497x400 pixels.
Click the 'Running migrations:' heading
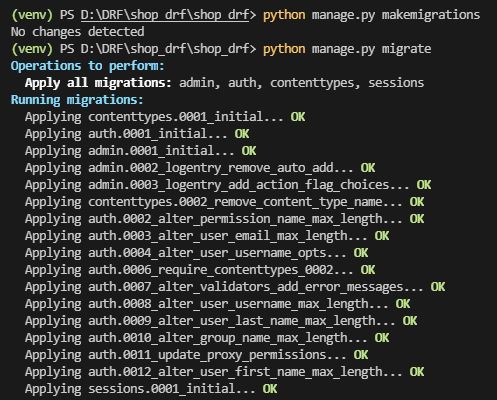click(77, 100)
